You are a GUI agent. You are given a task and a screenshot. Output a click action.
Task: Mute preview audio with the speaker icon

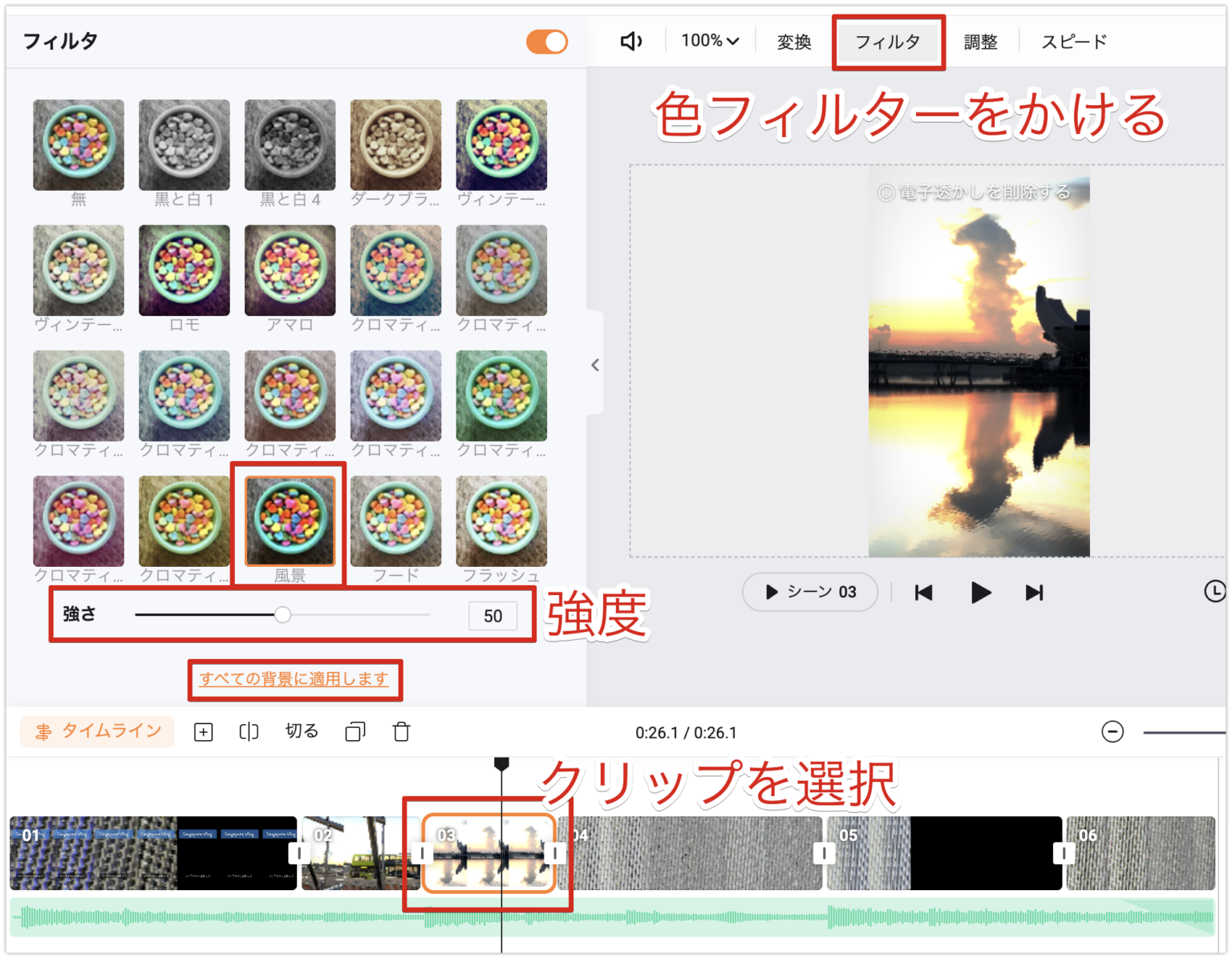point(630,40)
